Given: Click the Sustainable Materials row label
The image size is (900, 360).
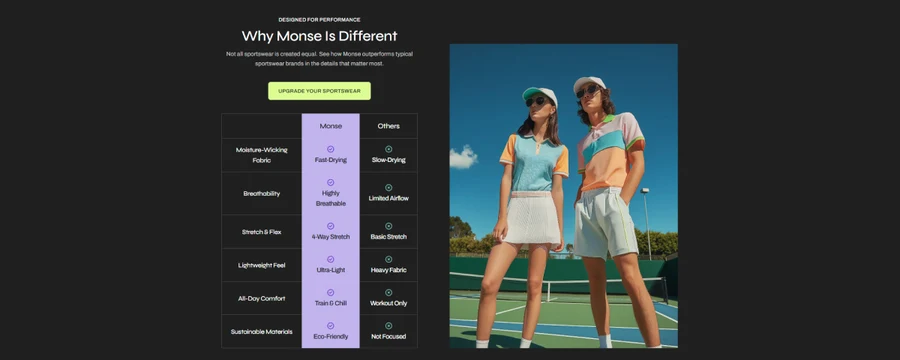Looking at the screenshot, I should (262, 332).
